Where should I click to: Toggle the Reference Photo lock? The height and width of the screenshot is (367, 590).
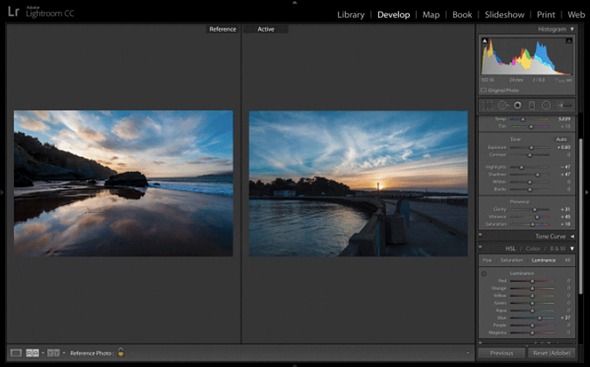[120, 353]
